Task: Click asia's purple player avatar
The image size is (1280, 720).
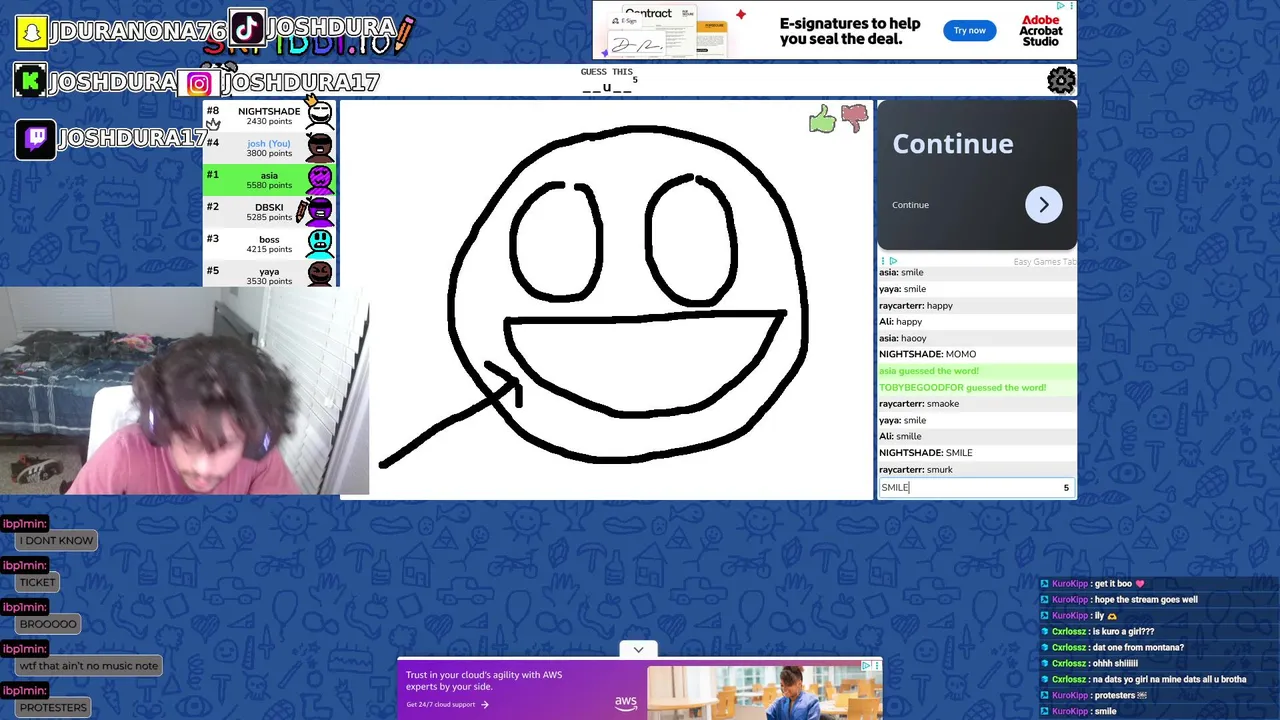Action: point(320,180)
